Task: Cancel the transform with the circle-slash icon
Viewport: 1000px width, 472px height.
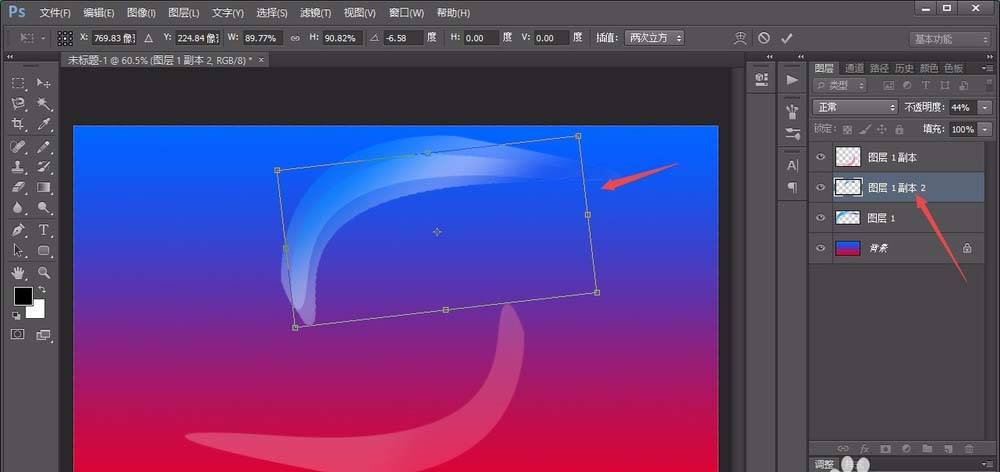Action: [x=764, y=38]
